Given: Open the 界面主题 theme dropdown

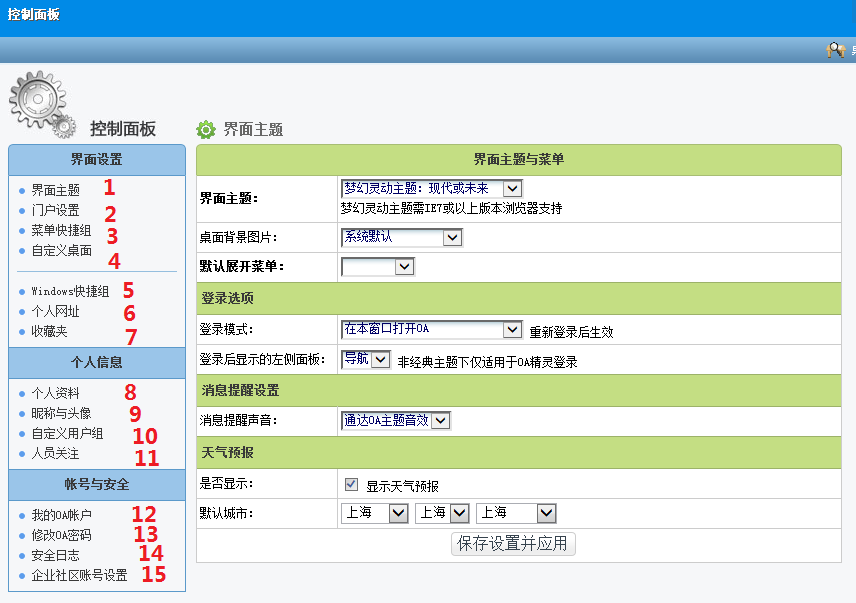Looking at the screenshot, I should (431, 188).
